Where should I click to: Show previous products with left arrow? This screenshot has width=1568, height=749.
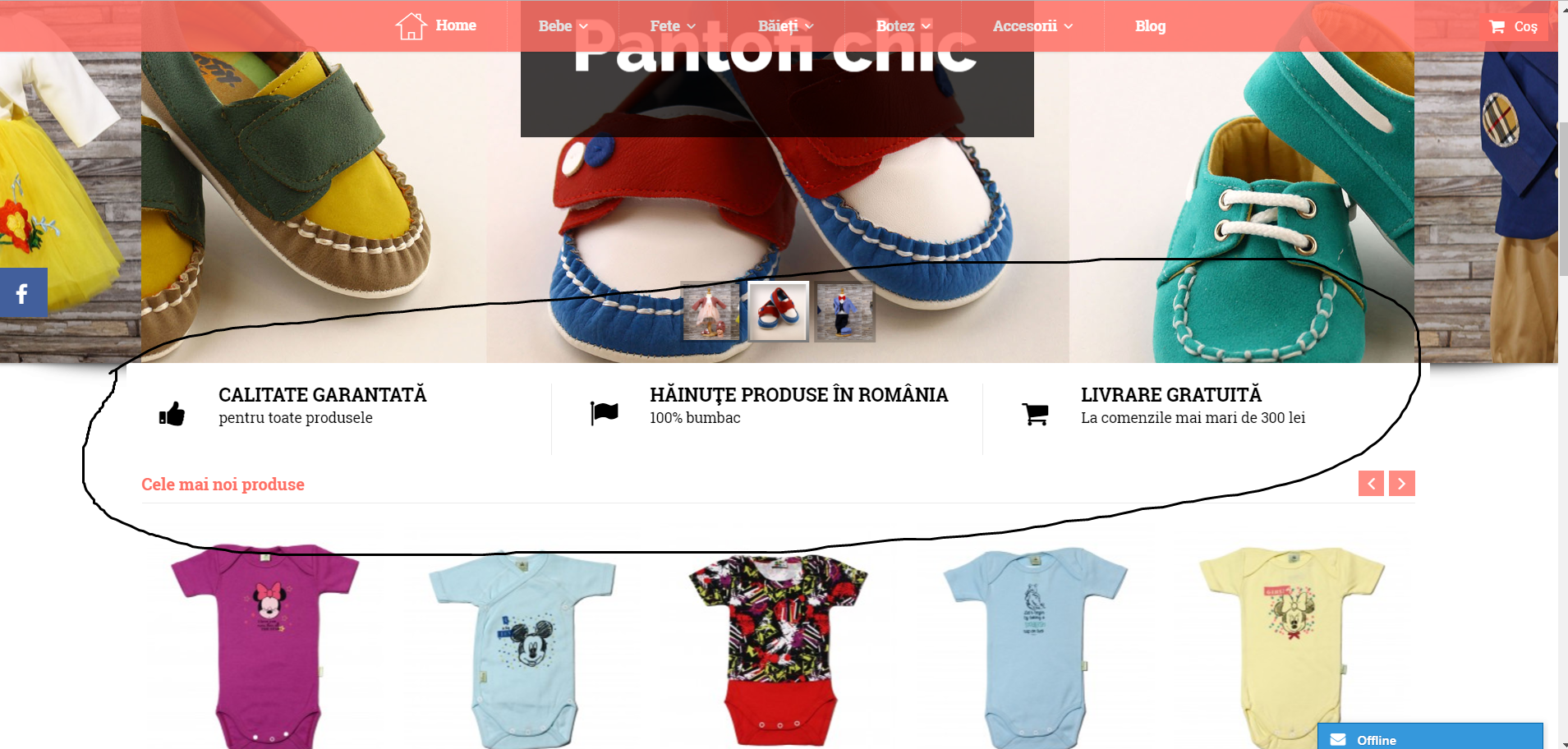click(1372, 484)
